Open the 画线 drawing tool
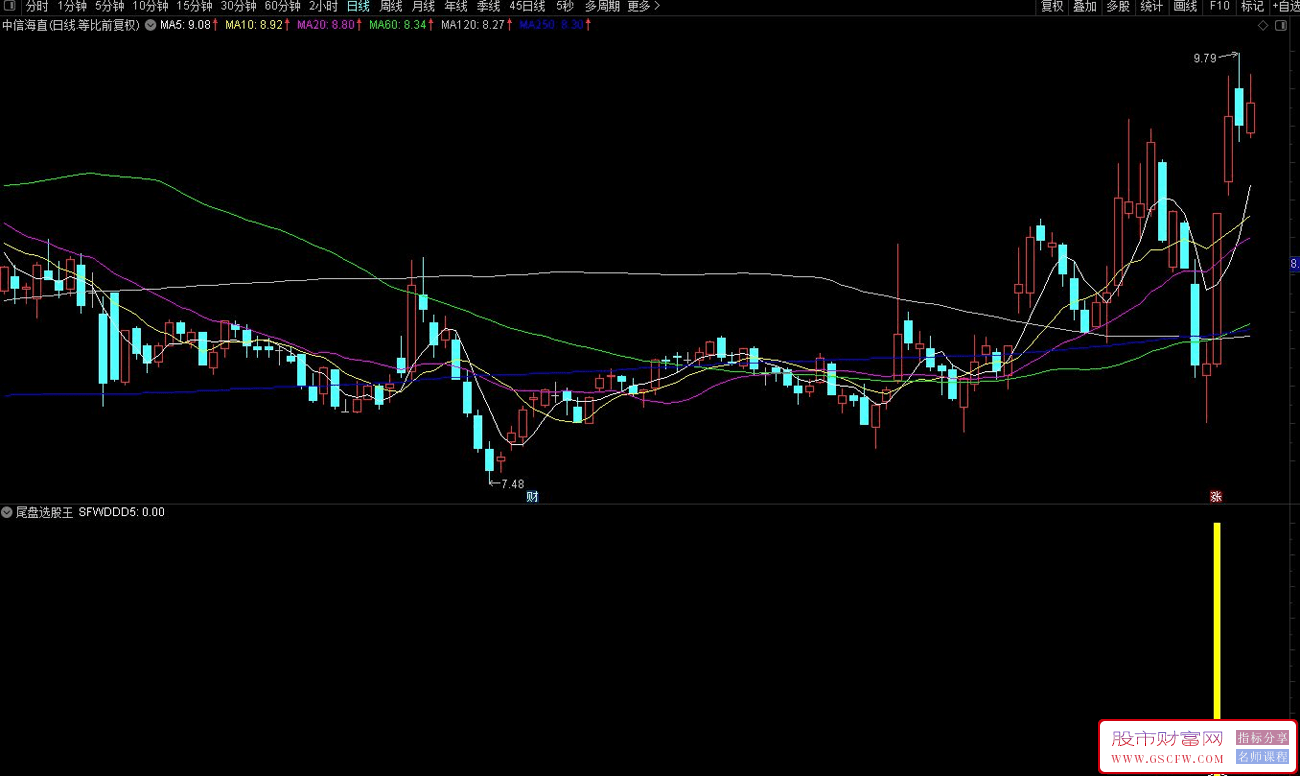 point(1185,6)
